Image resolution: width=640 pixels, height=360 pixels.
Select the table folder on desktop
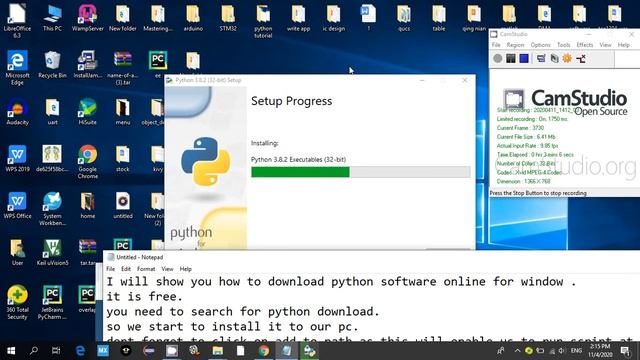coord(439,18)
